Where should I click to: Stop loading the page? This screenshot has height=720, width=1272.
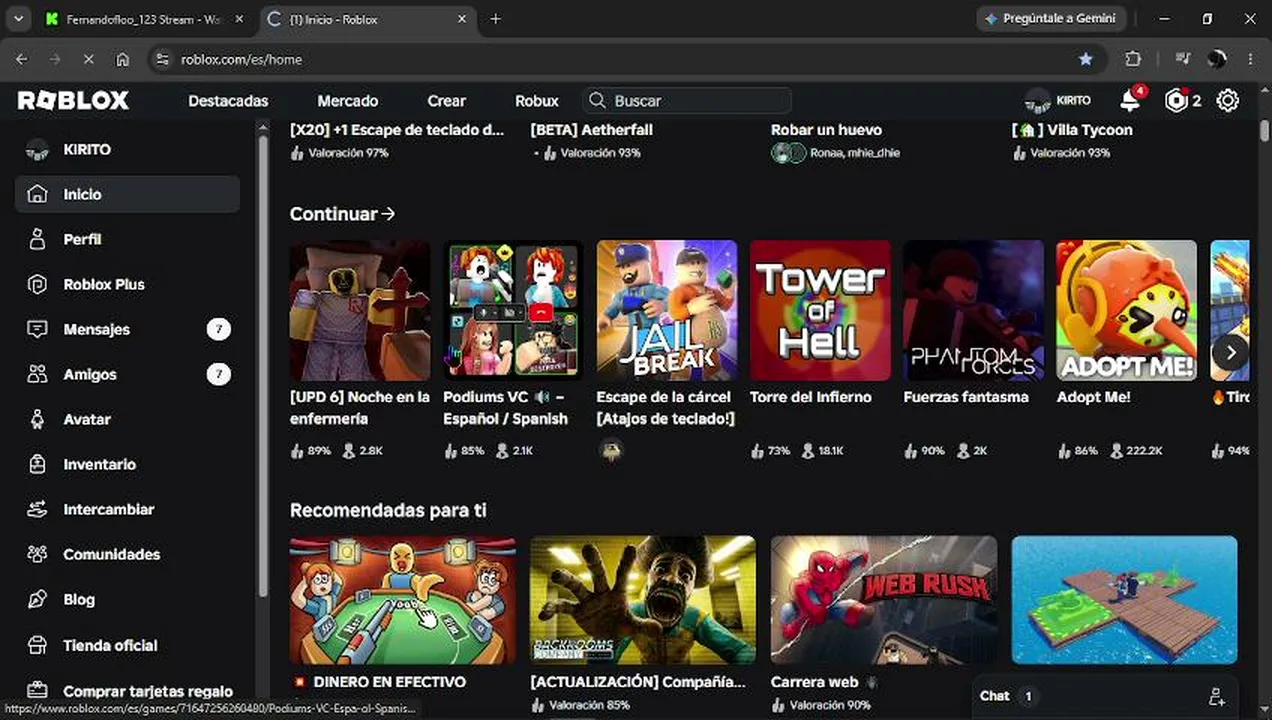[x=88, y=59]
